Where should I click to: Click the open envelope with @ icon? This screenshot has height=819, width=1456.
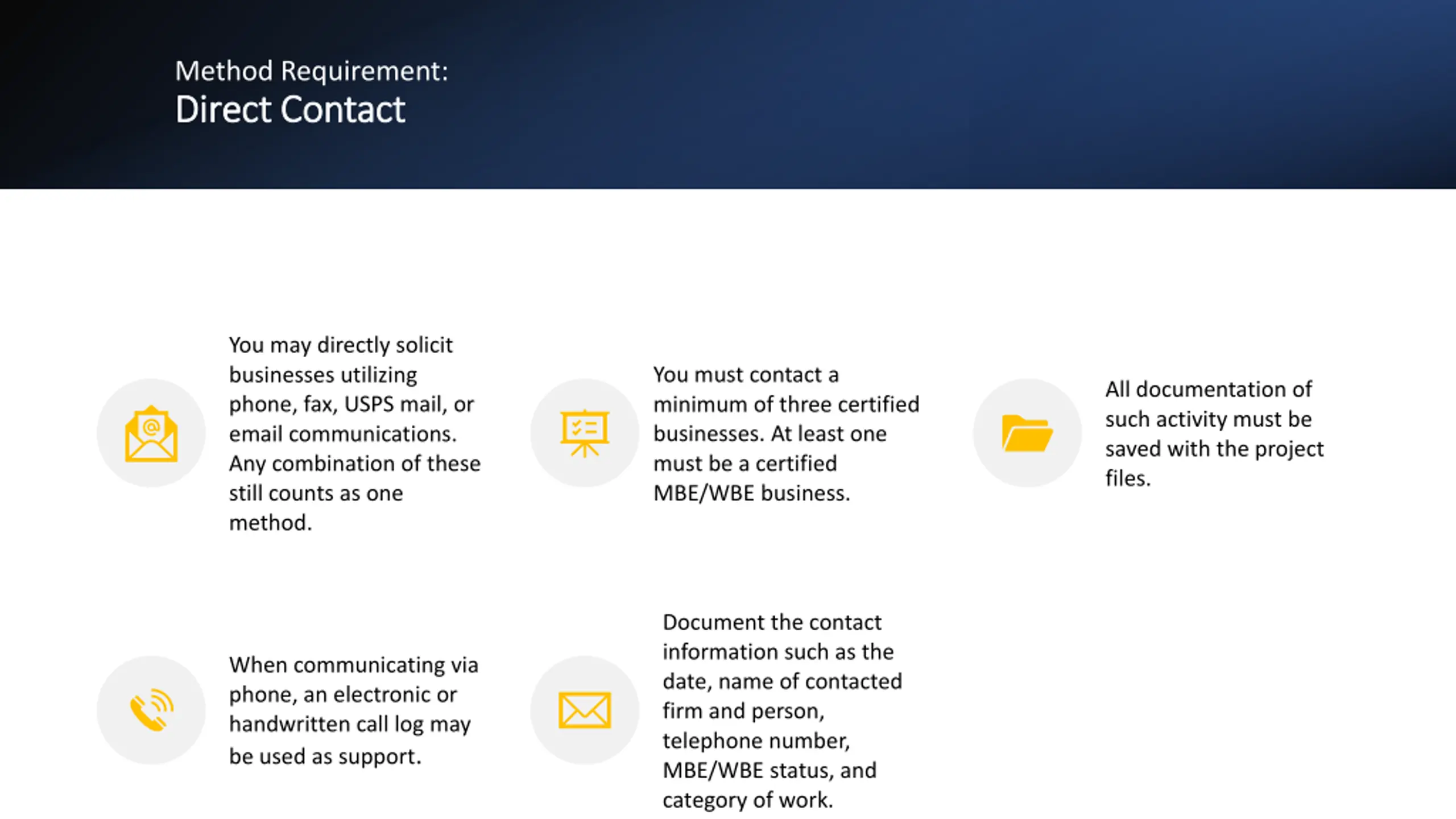click(x=151, y=433)
